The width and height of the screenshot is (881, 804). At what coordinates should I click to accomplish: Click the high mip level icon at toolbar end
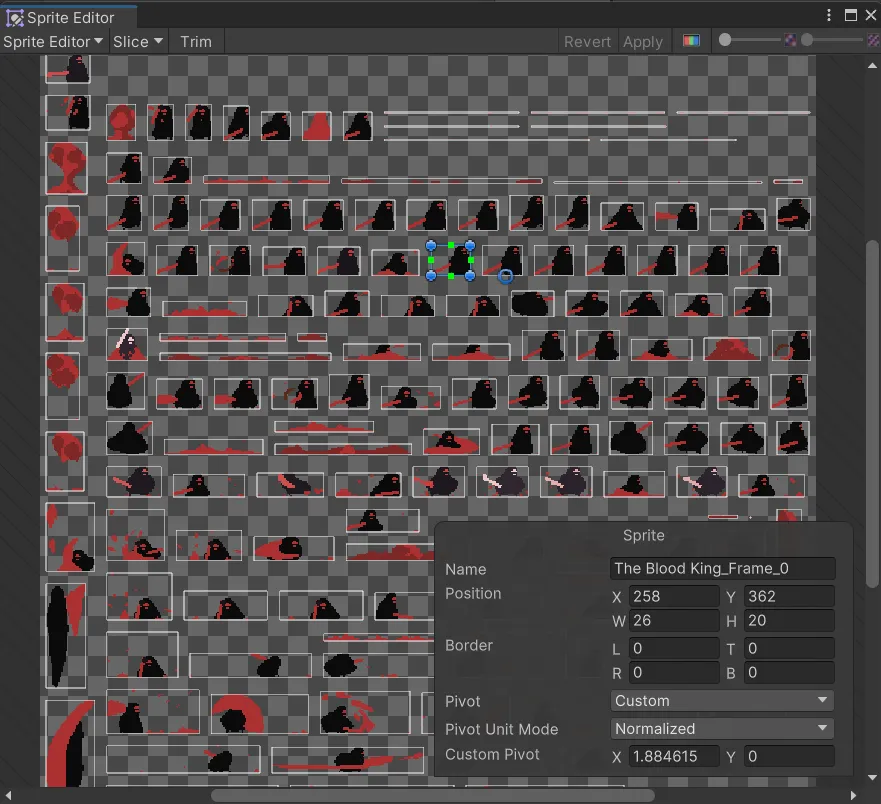[x=873, y=40]
